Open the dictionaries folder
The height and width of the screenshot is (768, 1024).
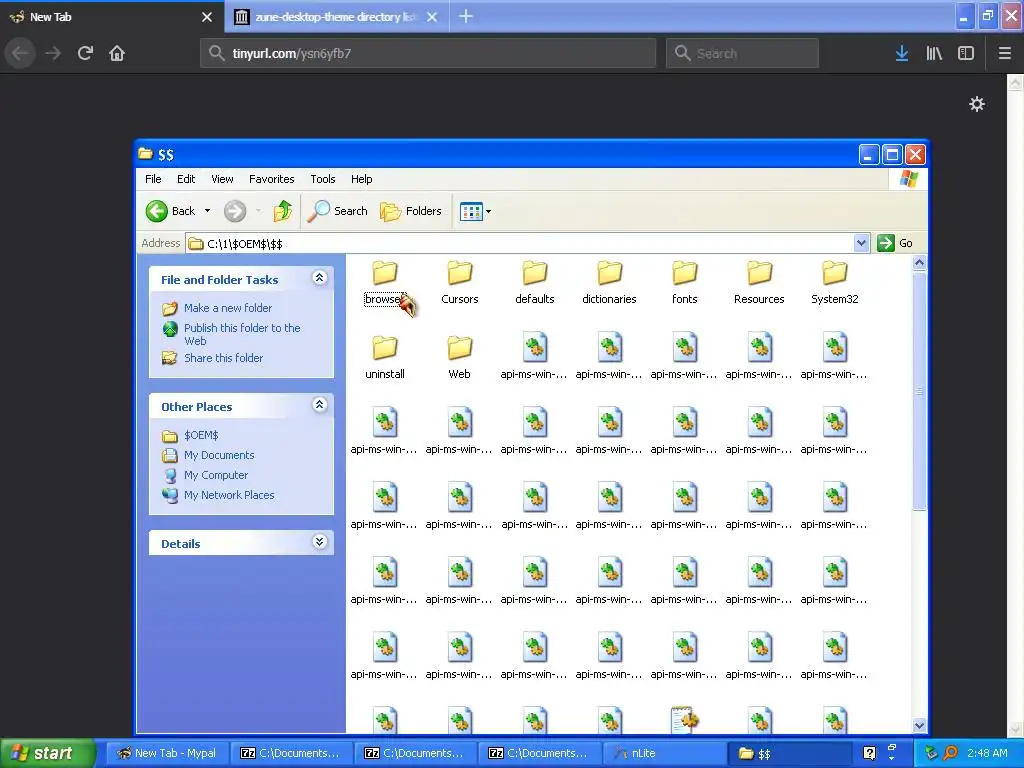[609, 283]
